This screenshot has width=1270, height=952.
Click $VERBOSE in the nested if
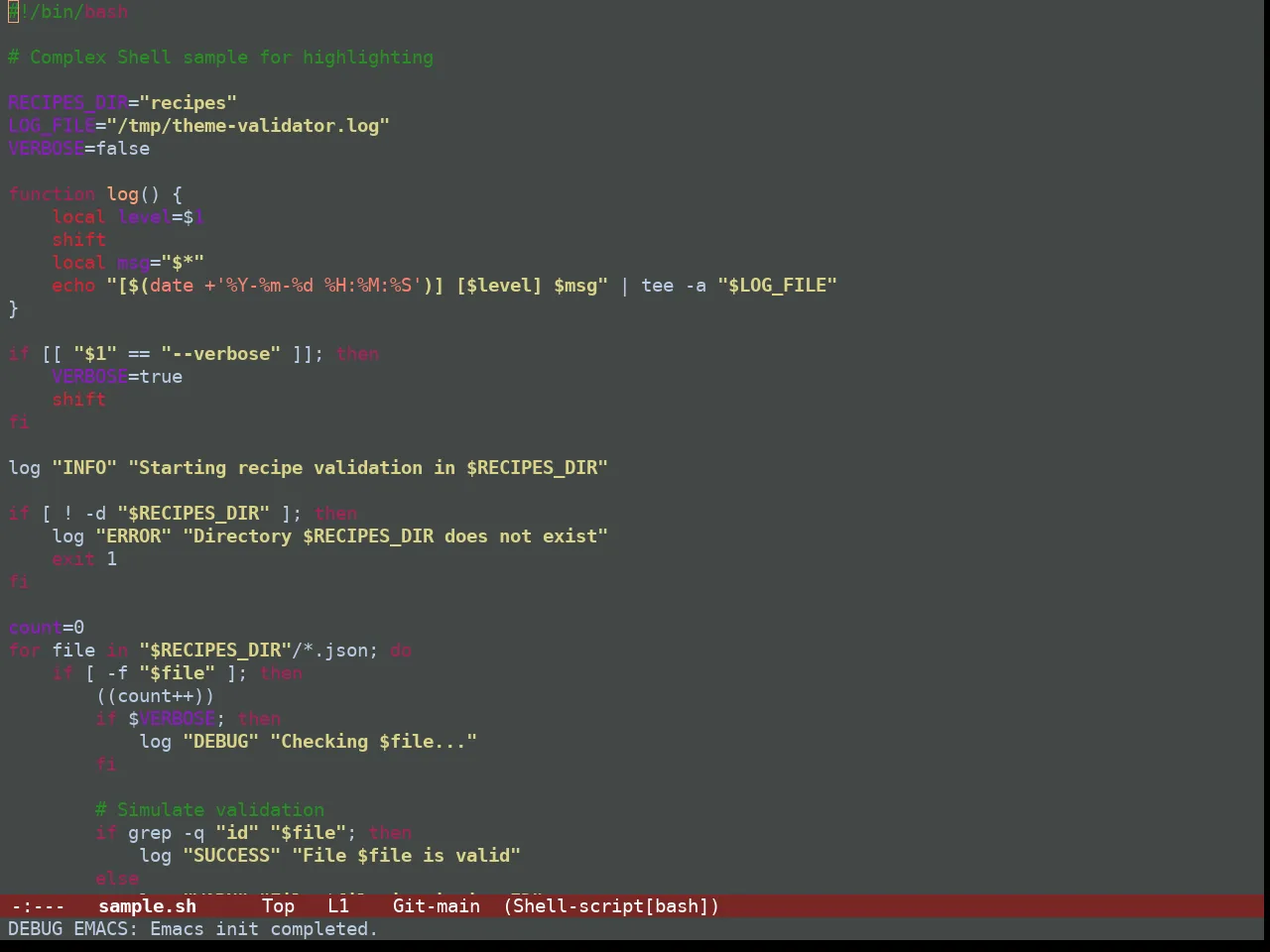[x=172, y=719]
